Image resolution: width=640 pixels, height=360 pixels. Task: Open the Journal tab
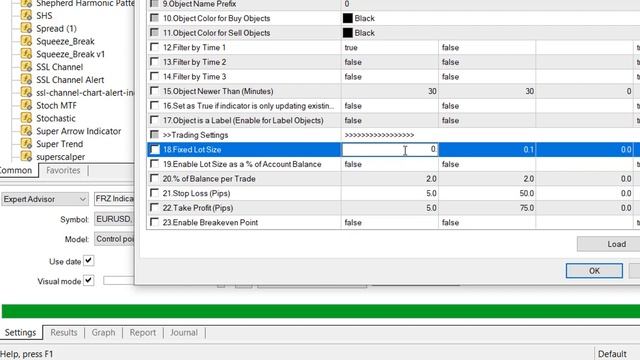pyautogui.click(x=184, y=333)
